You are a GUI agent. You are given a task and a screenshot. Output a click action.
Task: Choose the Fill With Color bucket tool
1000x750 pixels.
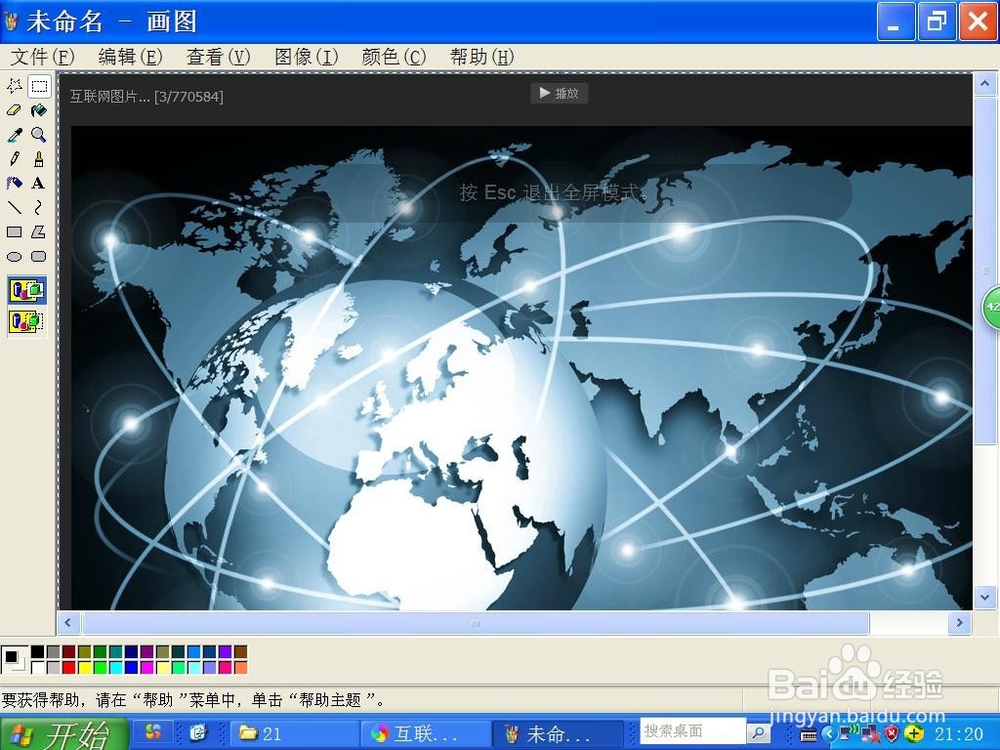39,110
